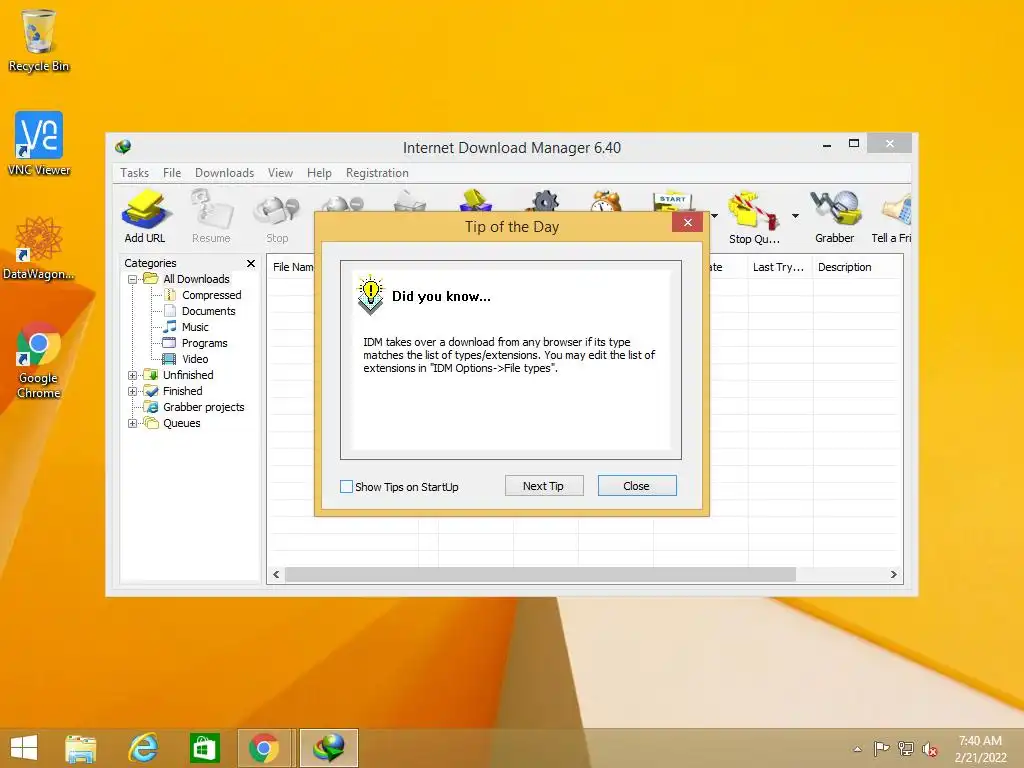Click the Add URL toolbar icon

[145, 216]
